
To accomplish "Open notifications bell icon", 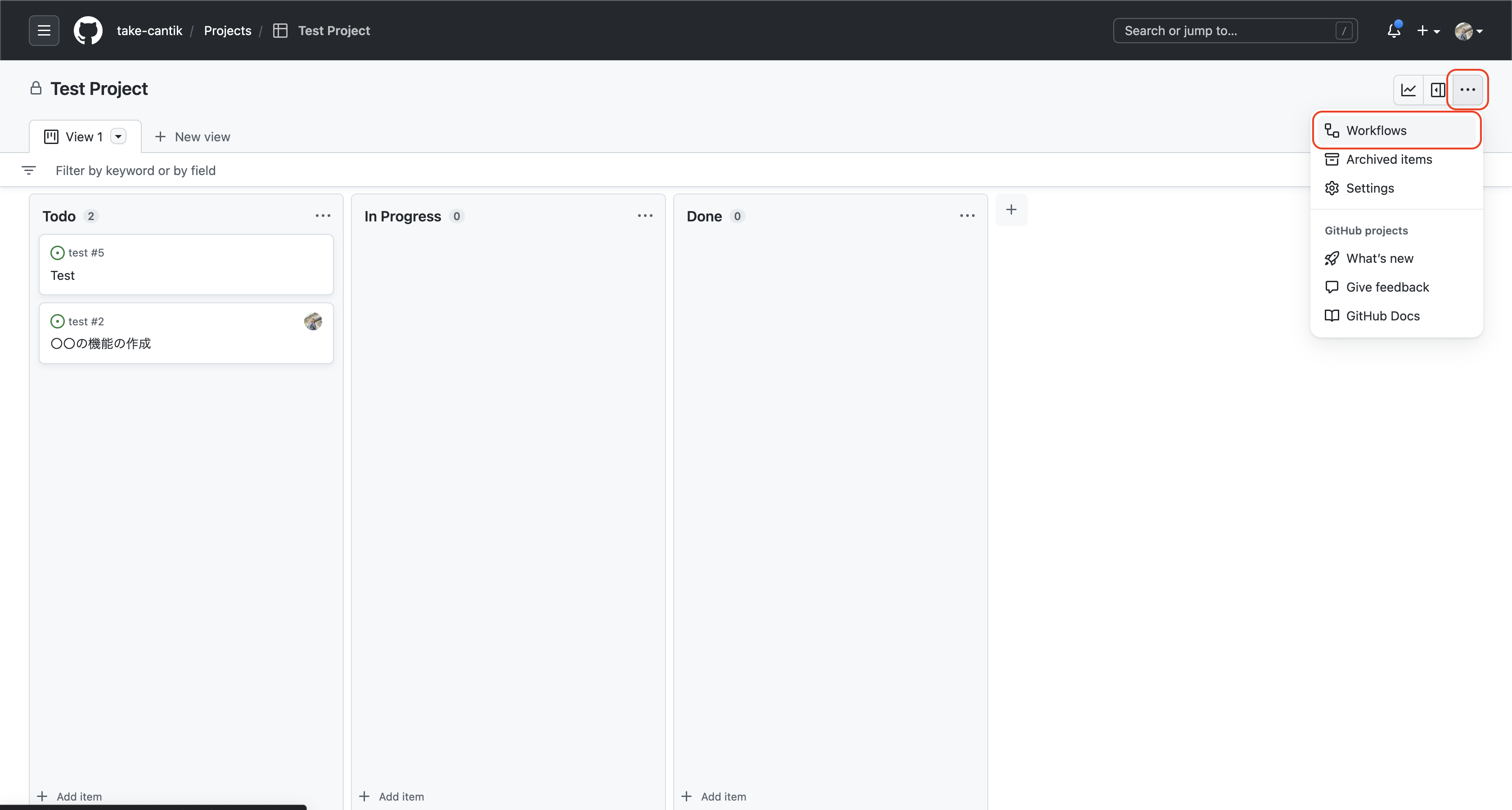I will click(1394, 31).
